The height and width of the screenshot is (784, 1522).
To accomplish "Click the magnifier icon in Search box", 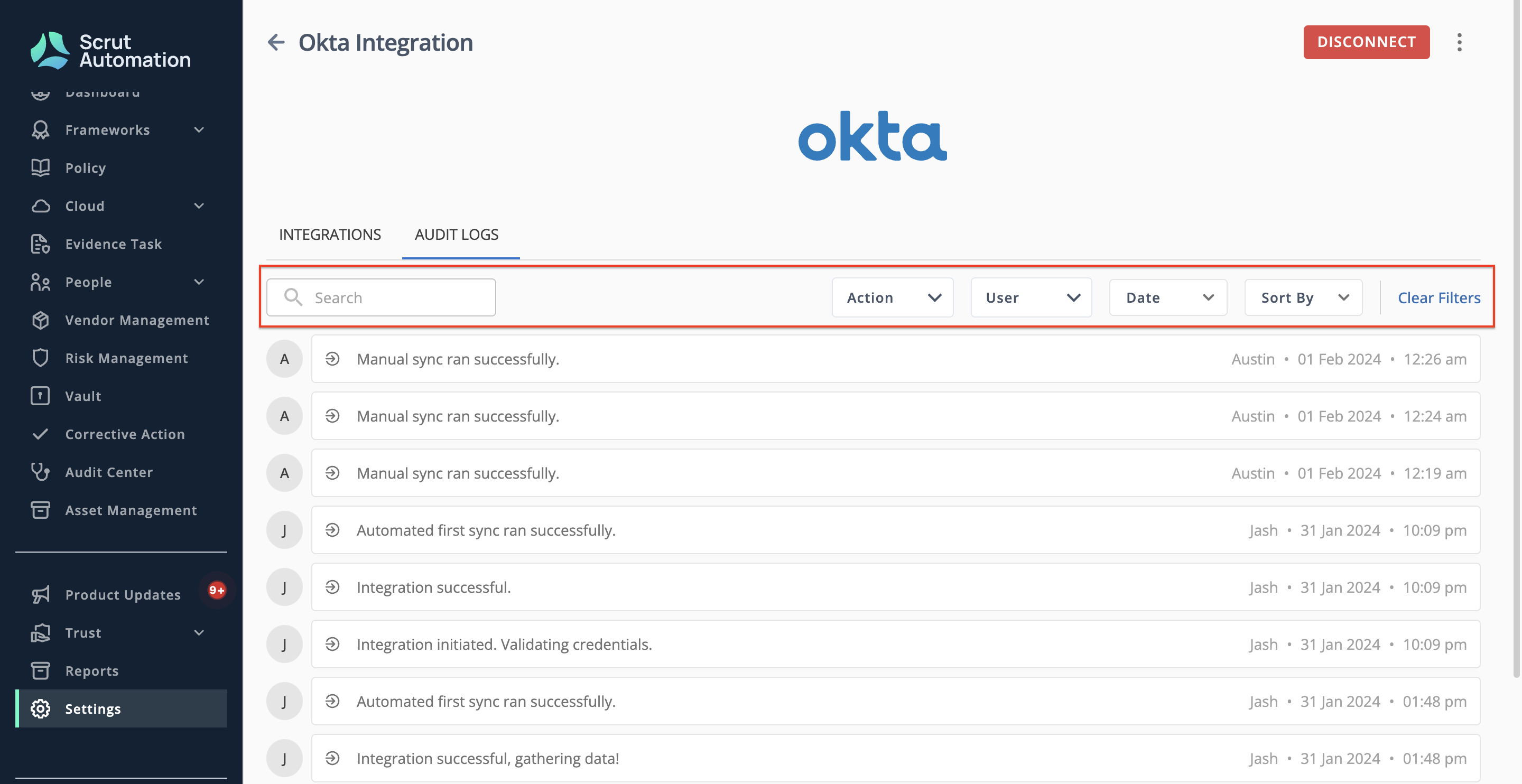I will [293, 297].
